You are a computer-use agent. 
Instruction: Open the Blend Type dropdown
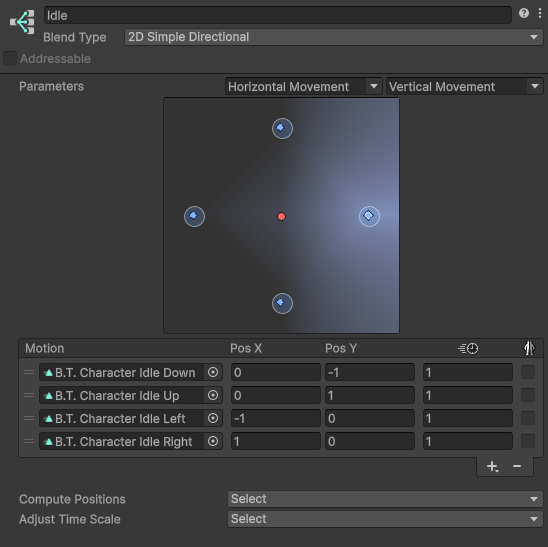[334, 37]
